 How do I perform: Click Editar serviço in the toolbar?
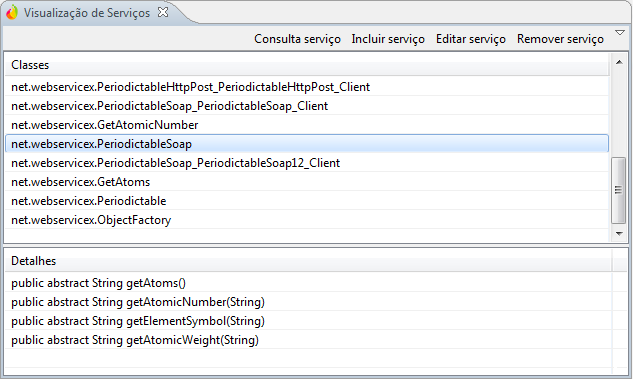coord(471,39)
